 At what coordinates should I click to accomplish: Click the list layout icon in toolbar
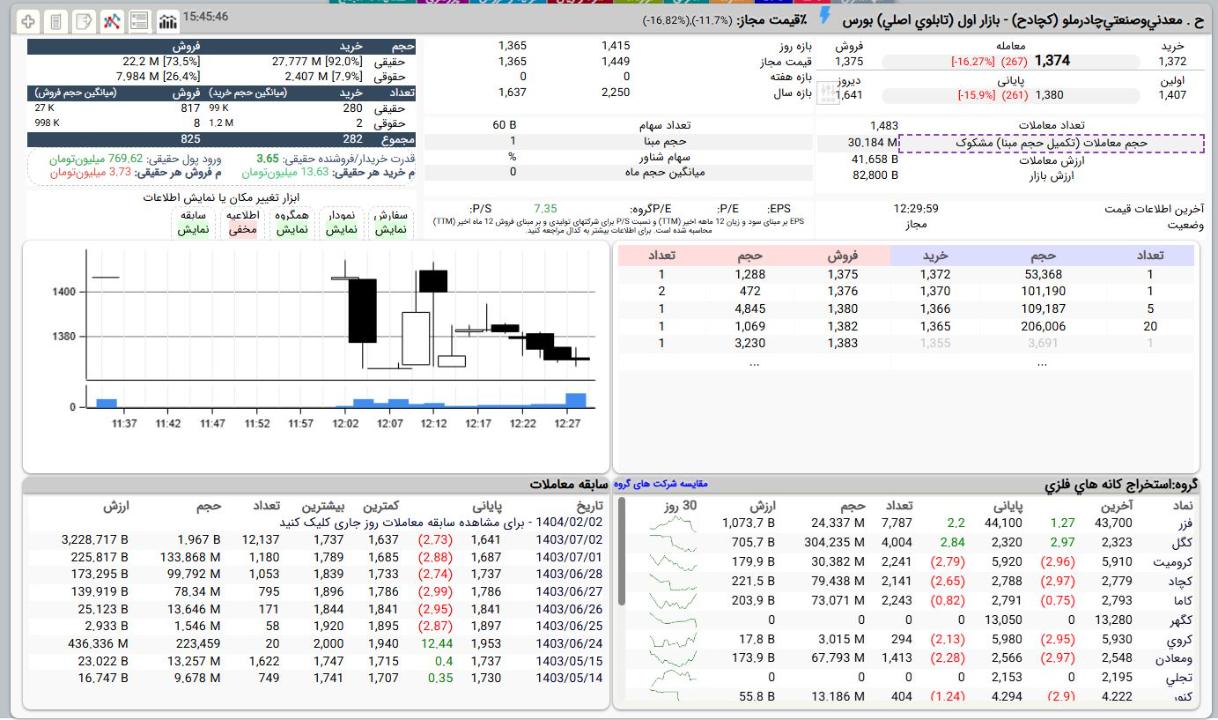click(140, 21)
